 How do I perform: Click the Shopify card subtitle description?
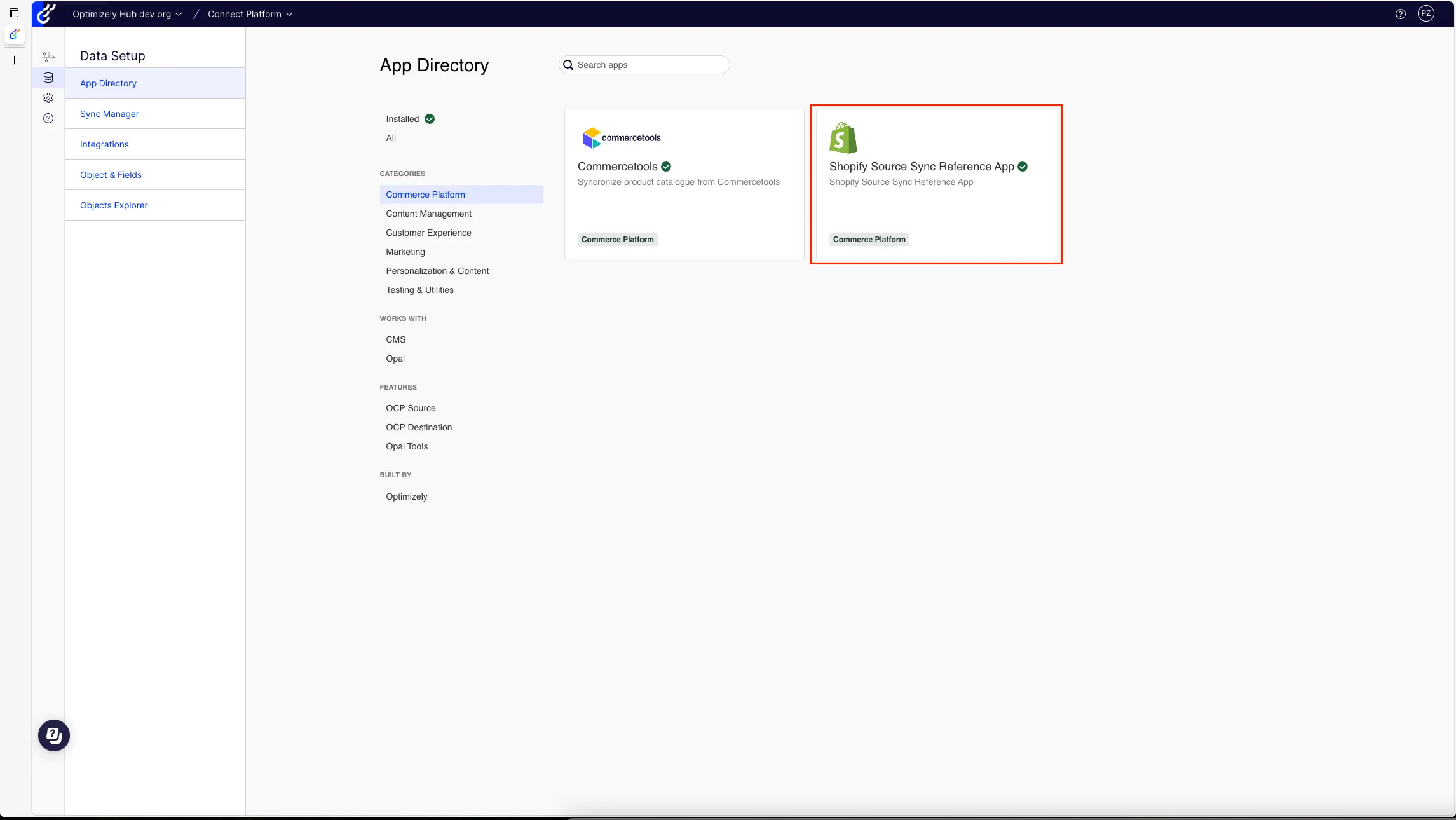click(x=901, y=182)
